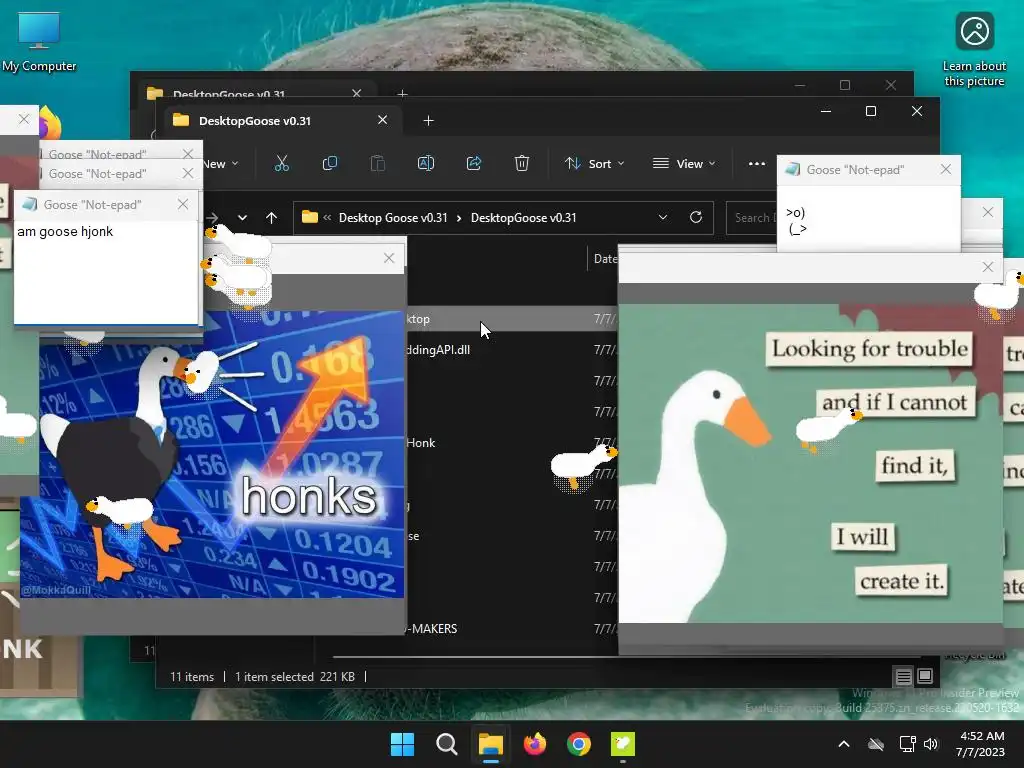Click the Share icon in Explorer toolbar

(473, 163)
